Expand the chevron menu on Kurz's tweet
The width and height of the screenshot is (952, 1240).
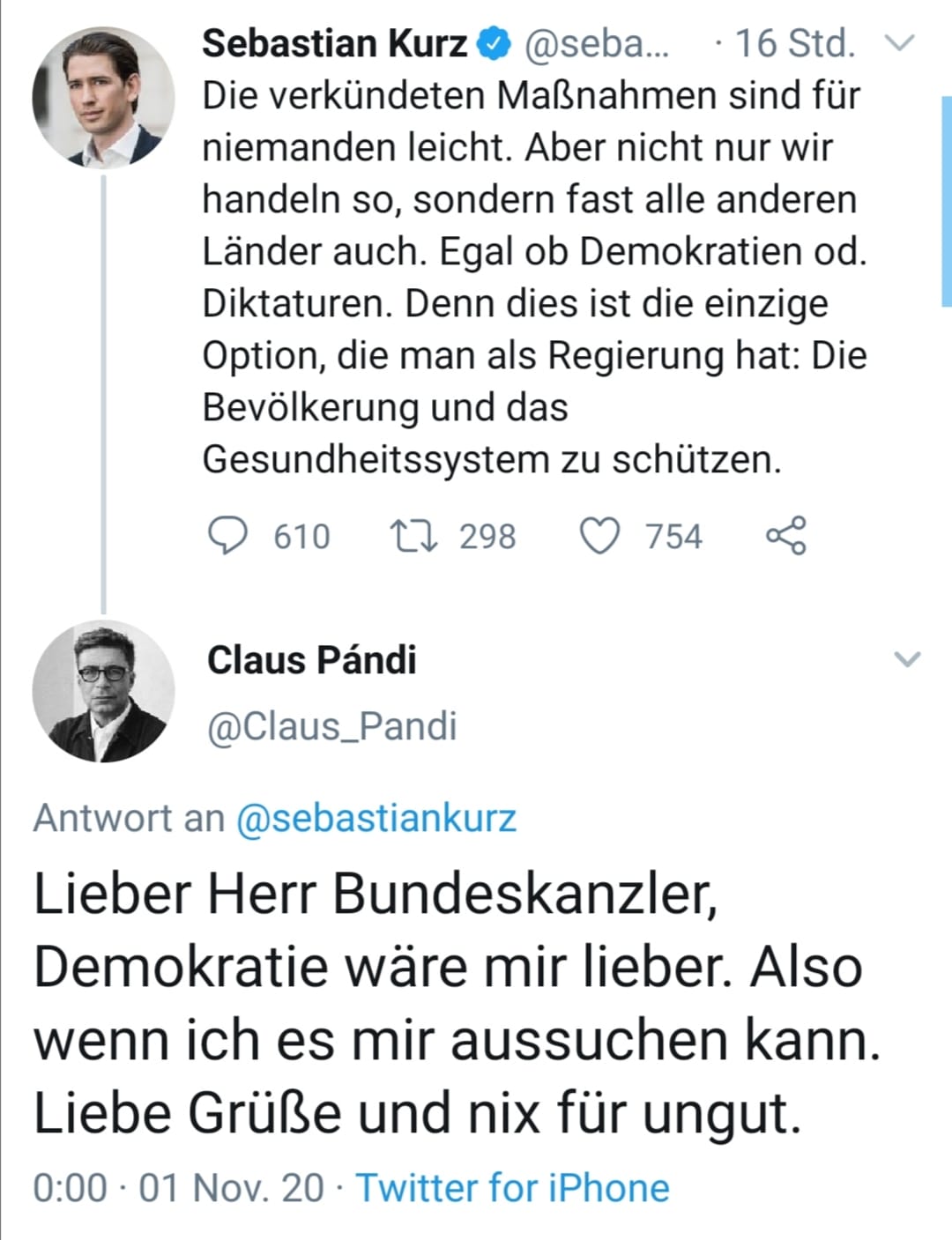coord(900,42)
